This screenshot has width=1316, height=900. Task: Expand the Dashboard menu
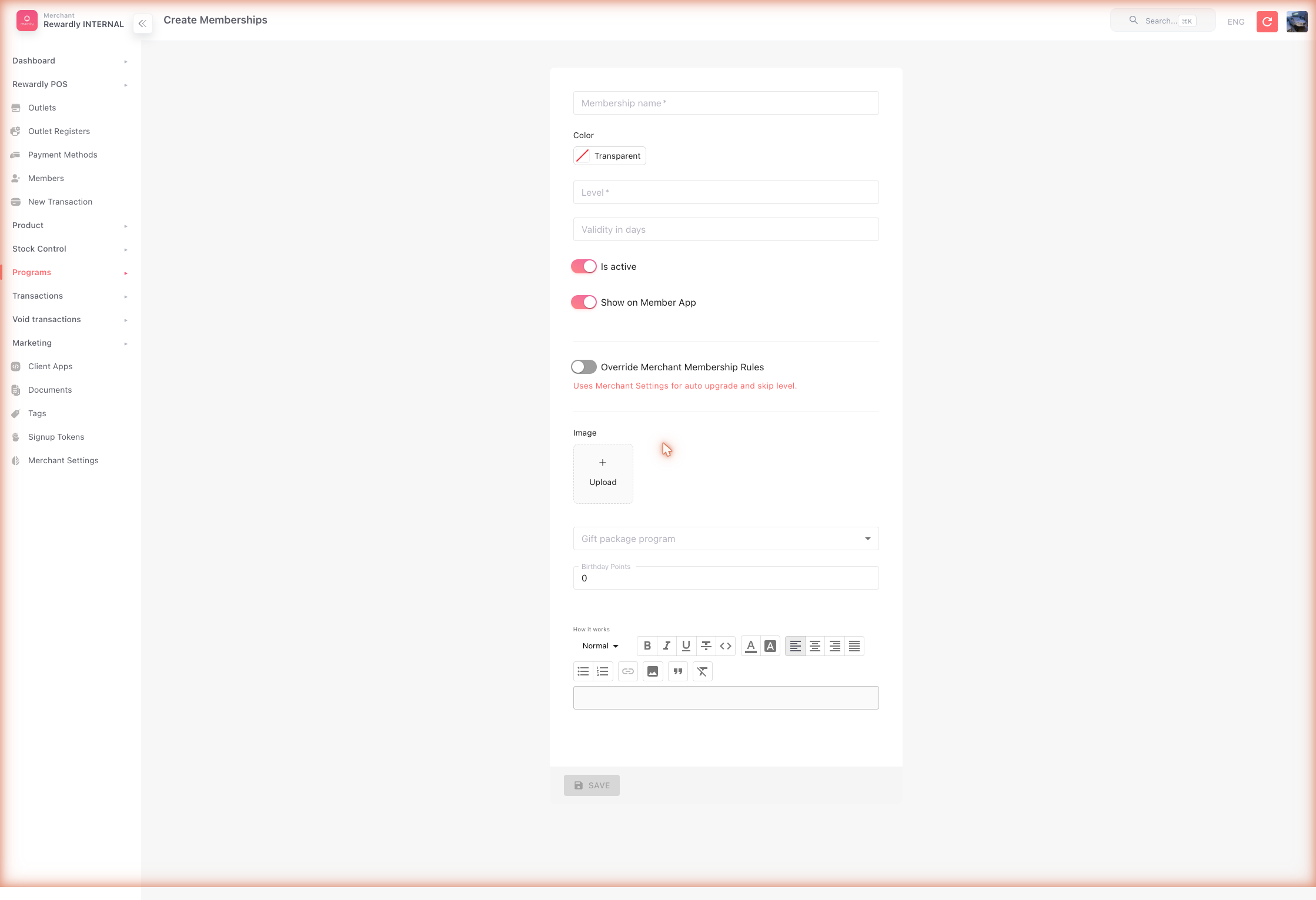coord(70,61)
